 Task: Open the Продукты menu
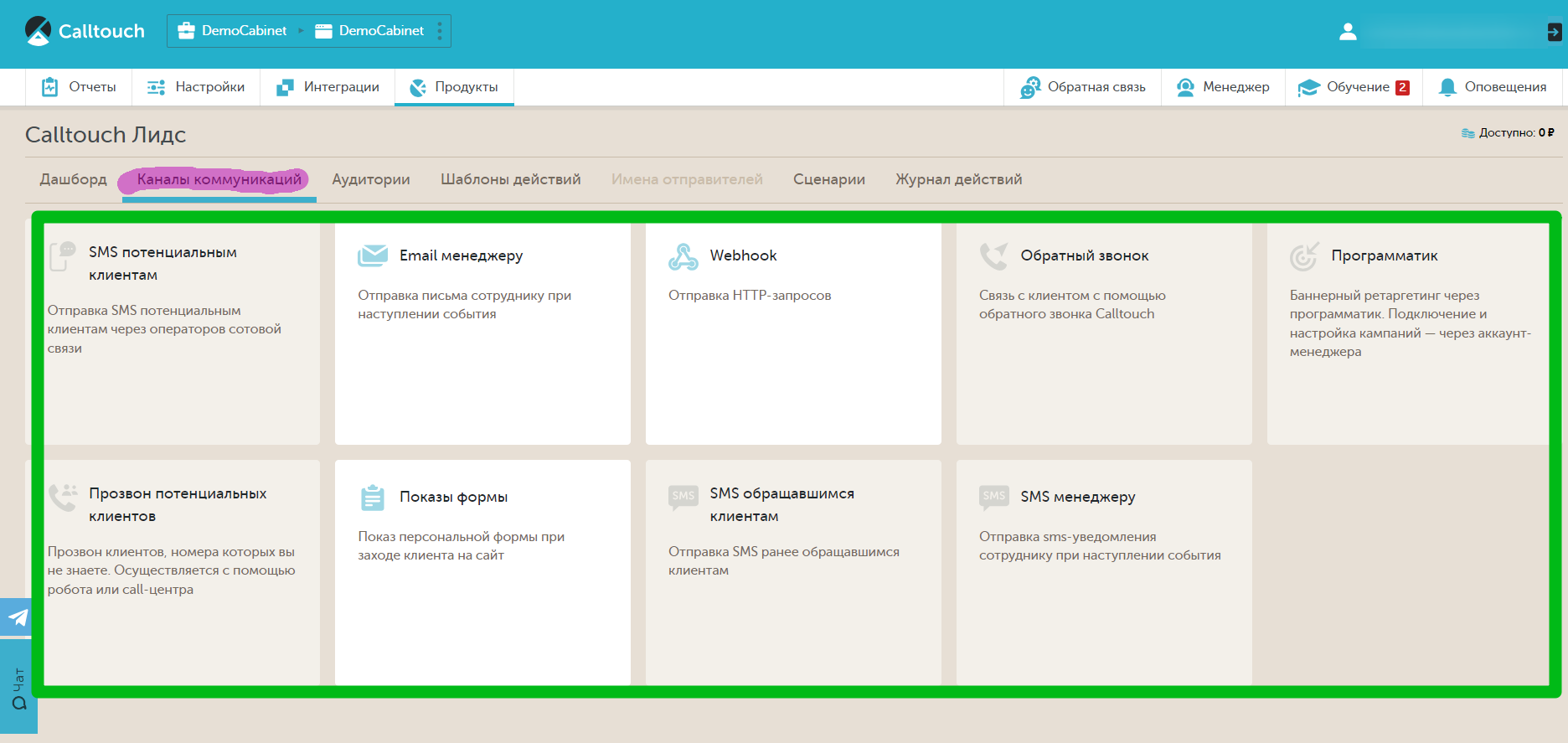[x=454, y=87]
